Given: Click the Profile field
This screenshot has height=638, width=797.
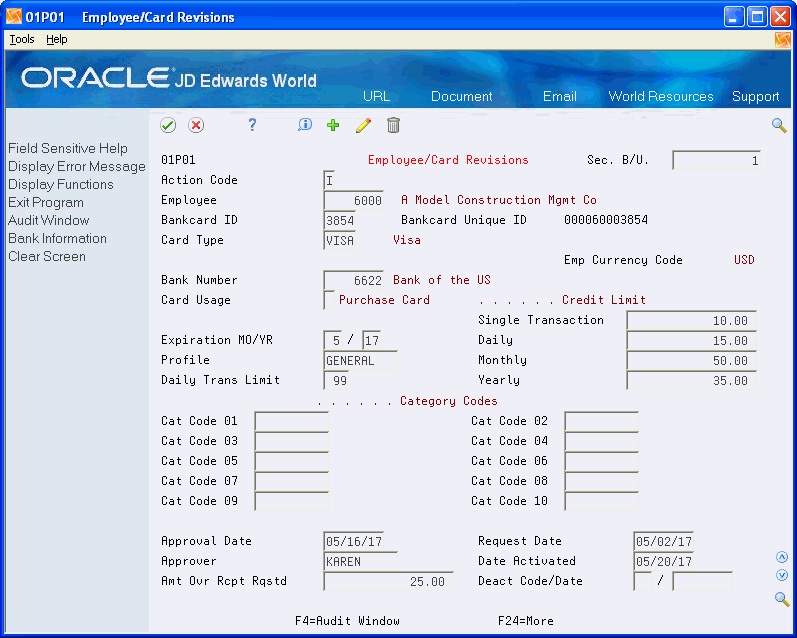Looking at the screenshot, I should click(x=360, y=360).
